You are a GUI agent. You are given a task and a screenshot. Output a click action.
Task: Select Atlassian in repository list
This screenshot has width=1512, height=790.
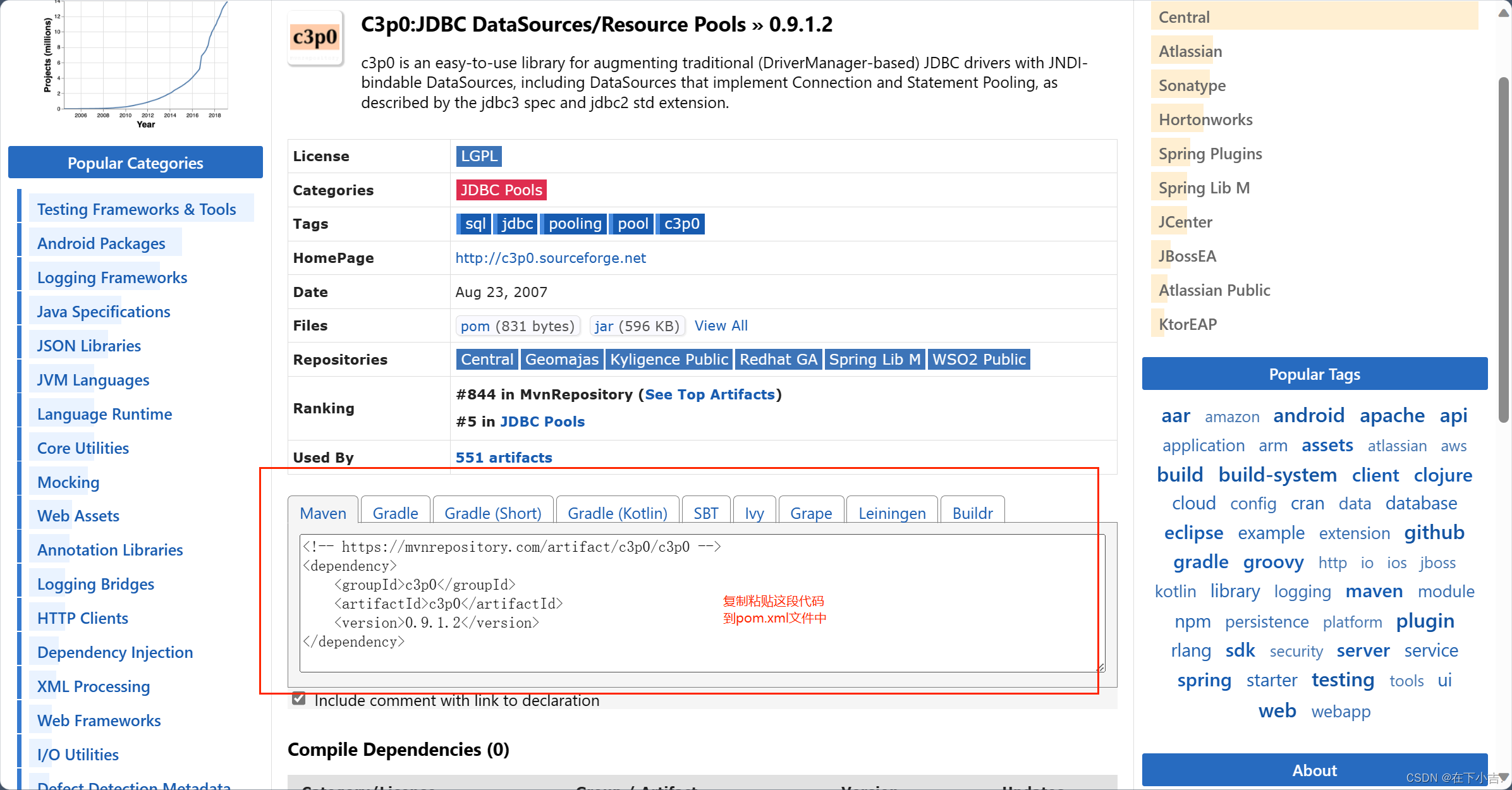point(1190,51)
